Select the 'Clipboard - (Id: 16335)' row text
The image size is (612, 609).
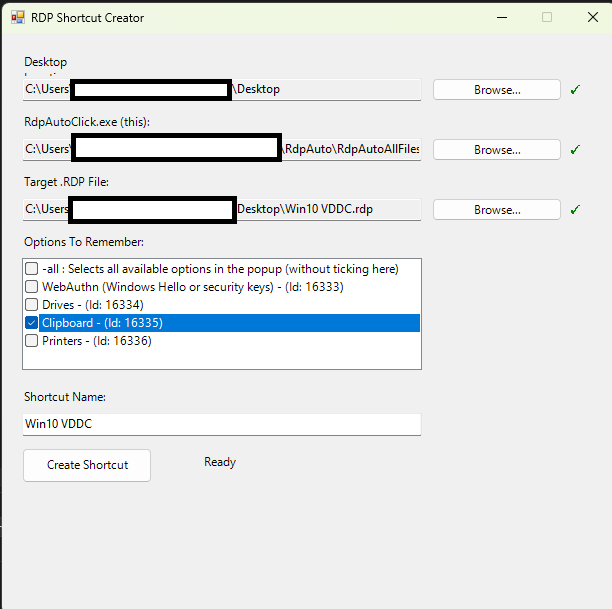[102, 323]
